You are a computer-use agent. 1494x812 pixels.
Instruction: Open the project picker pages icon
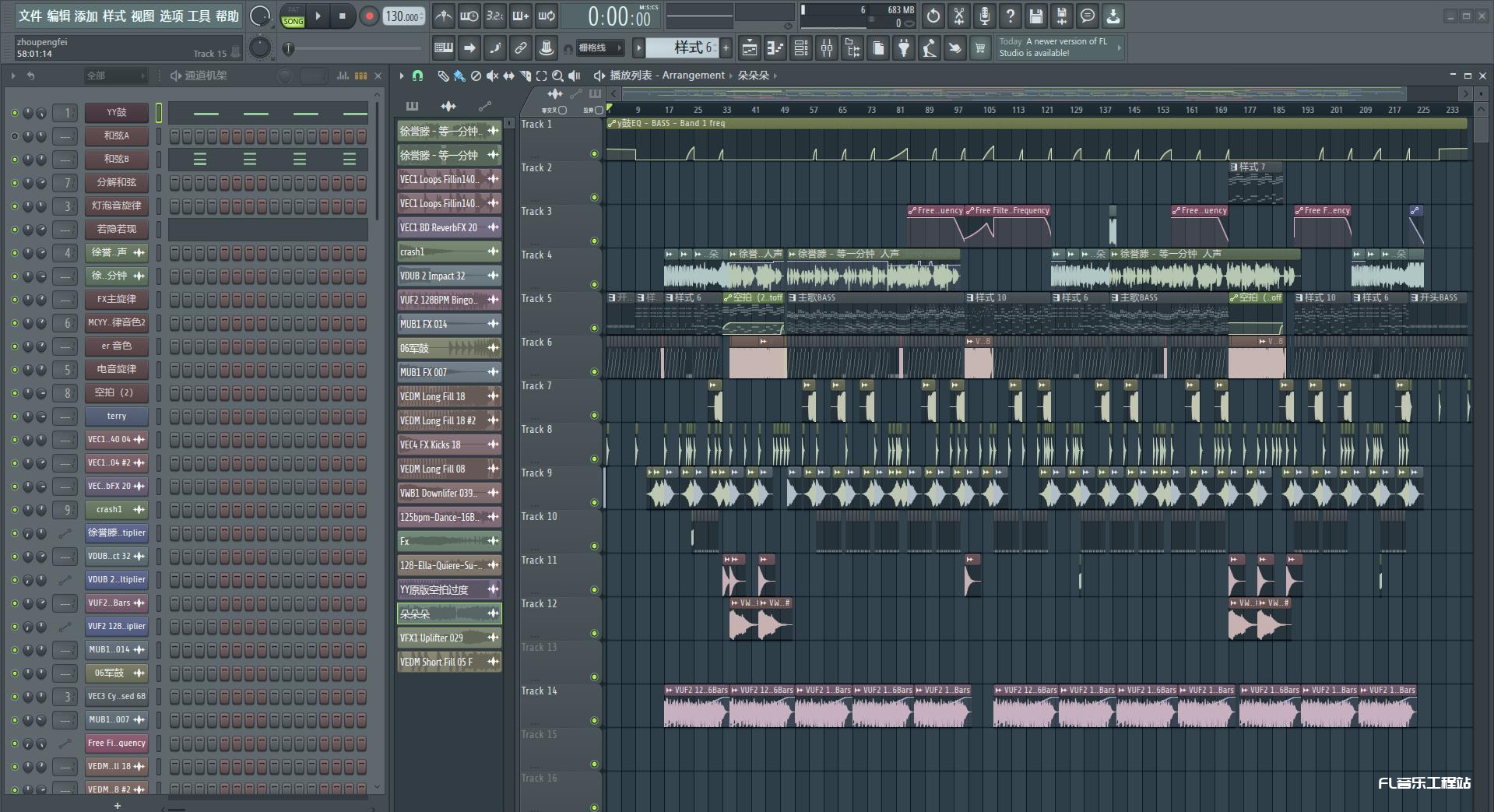coord(878,48)
